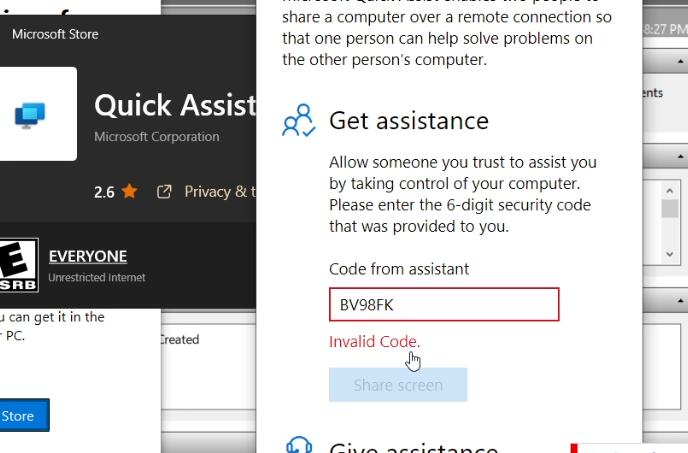Click the Code from assistant field
Screen dimensions: 688x453
(x=444, y=304)
